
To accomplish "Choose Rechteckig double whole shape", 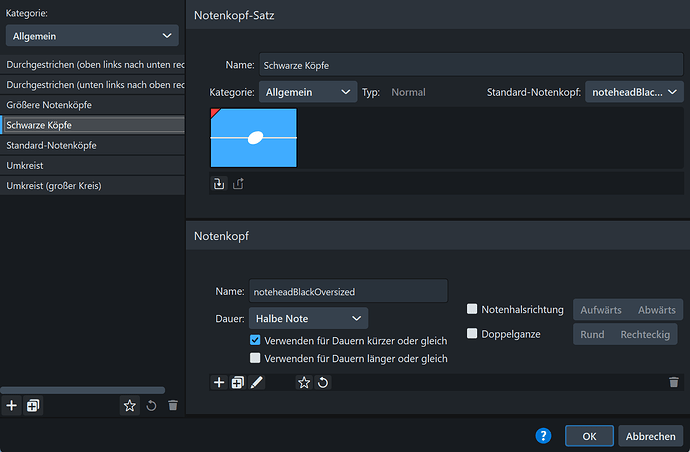I will 645,334.
